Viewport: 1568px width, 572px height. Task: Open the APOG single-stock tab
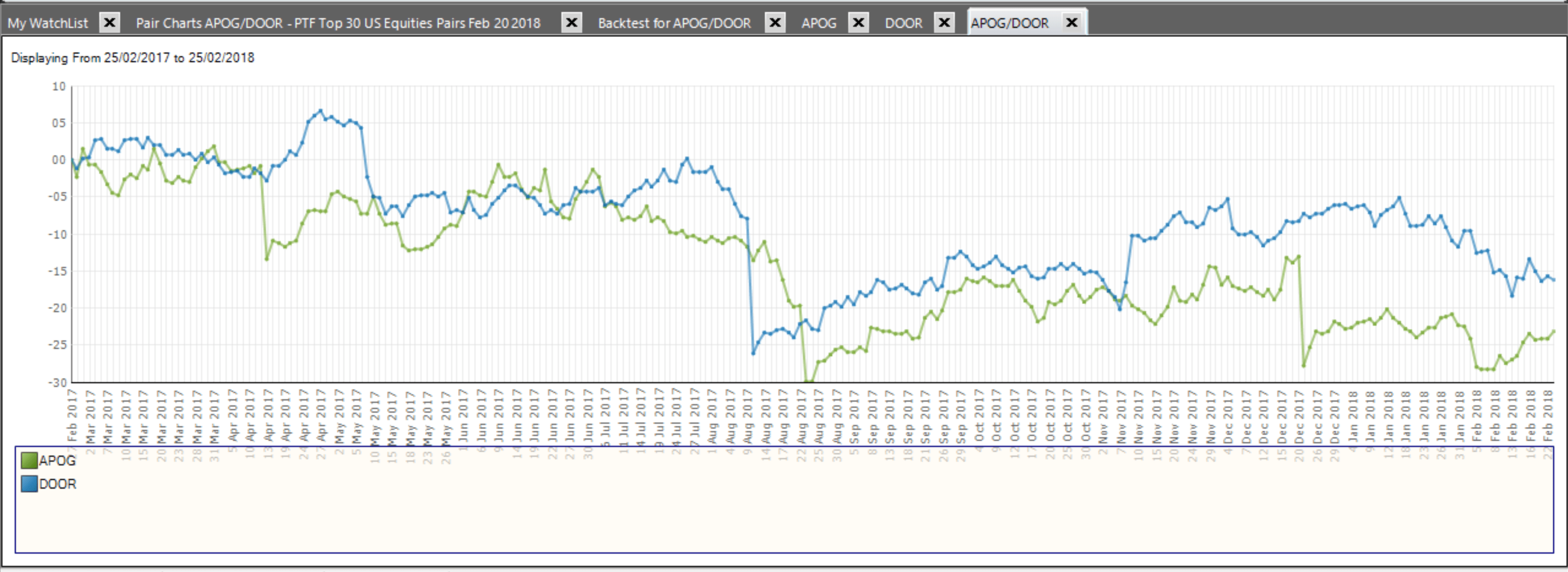click(819, 23)
